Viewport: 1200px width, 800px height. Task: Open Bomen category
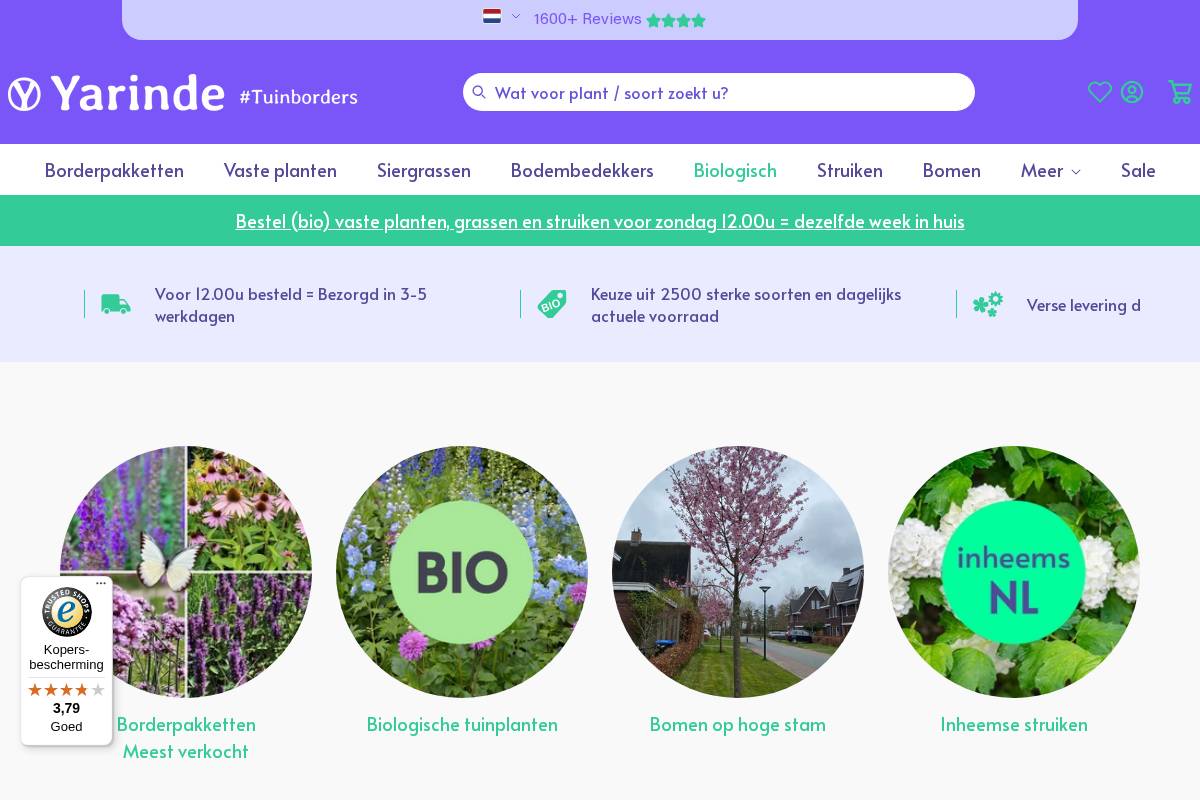[952, 170]
